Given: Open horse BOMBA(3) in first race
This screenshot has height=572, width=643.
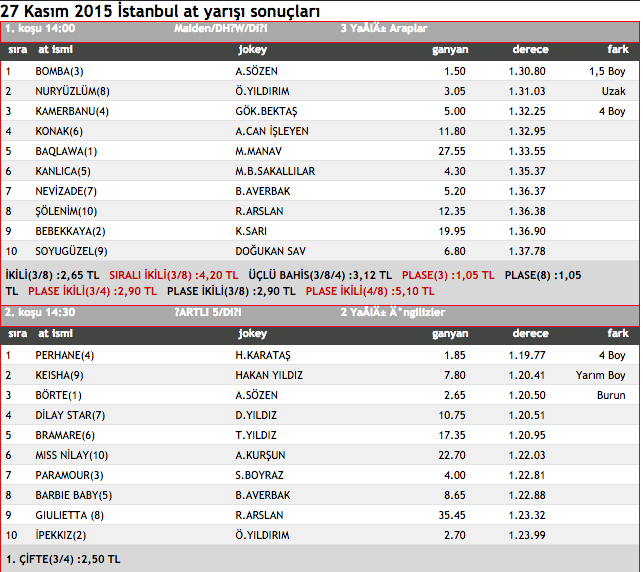Looking at the screenshot, I should point(59,71).
